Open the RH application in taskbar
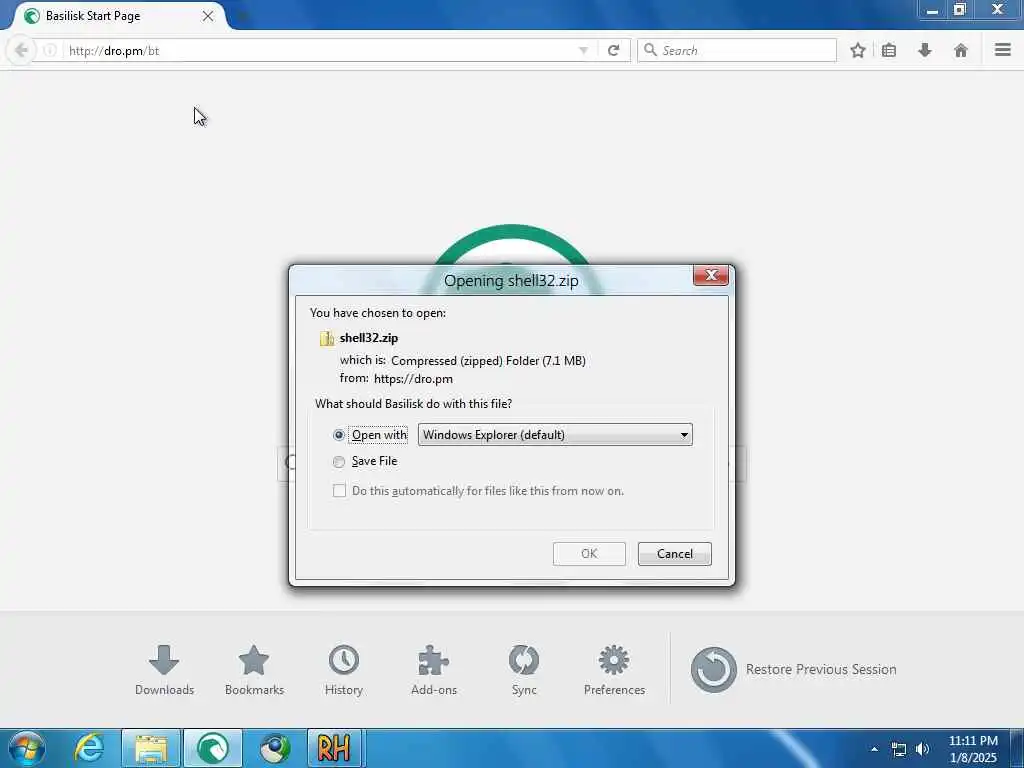1024x768 pixels. click(x=334, y=748)
